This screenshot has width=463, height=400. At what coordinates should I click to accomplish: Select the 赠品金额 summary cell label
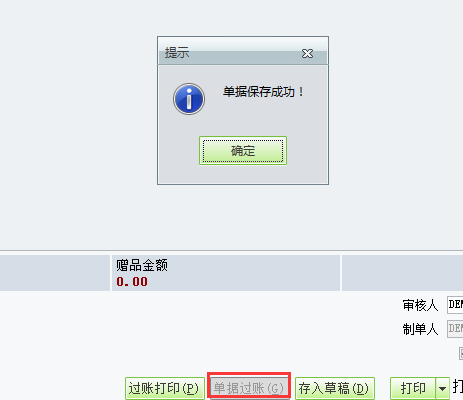point(142,266)
